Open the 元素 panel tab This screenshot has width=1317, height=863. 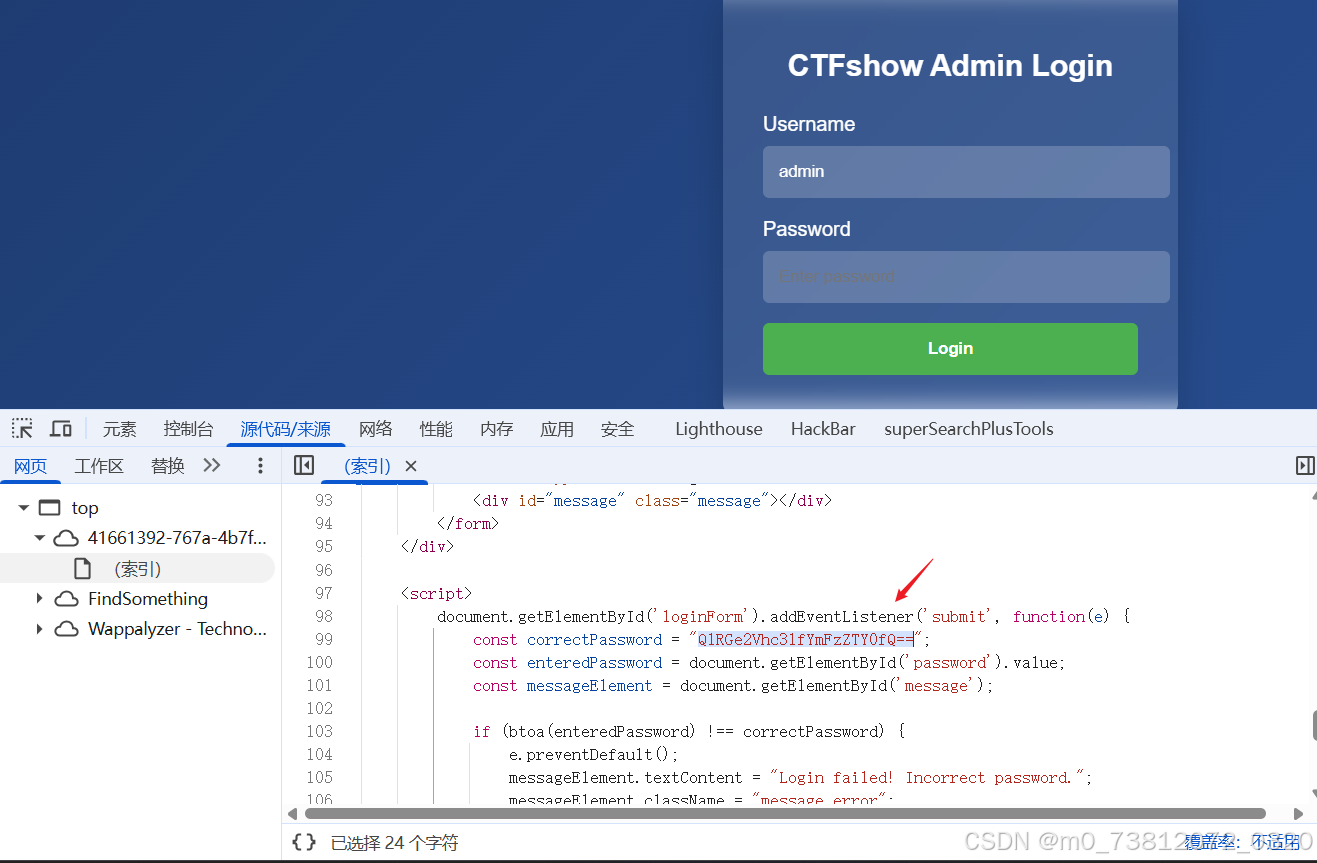(119, 429)
